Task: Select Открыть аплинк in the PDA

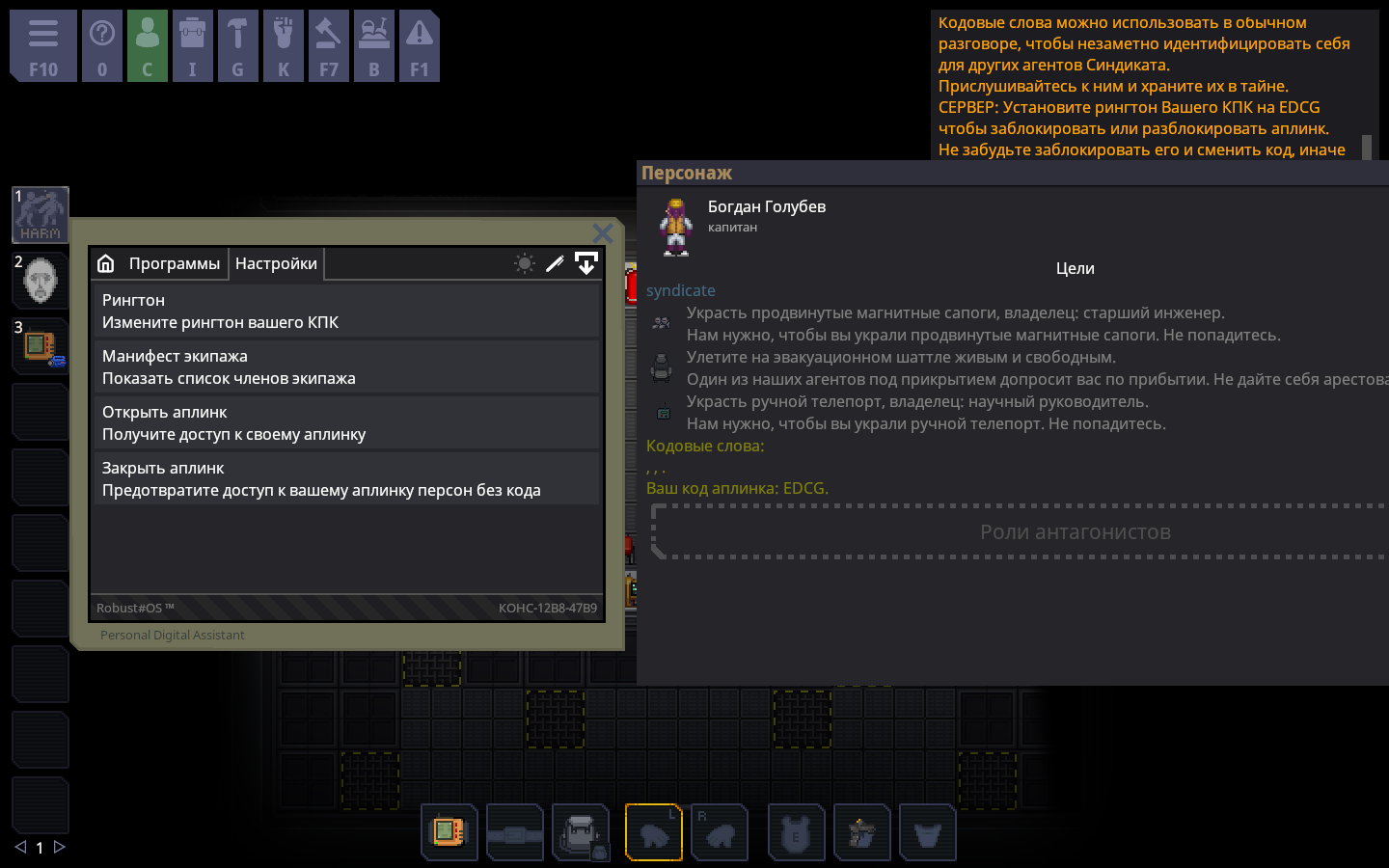Action: point(345,422)
